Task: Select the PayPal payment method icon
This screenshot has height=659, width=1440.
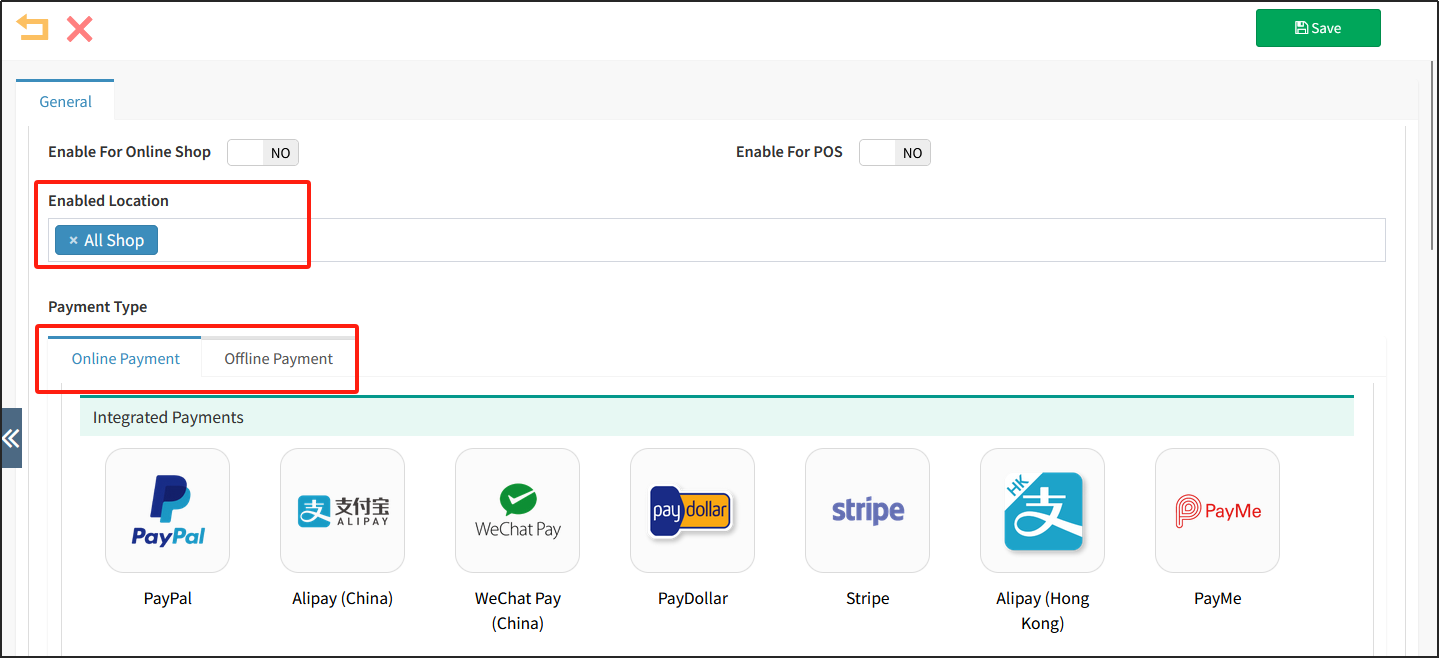Action: [x=167, y=510]
